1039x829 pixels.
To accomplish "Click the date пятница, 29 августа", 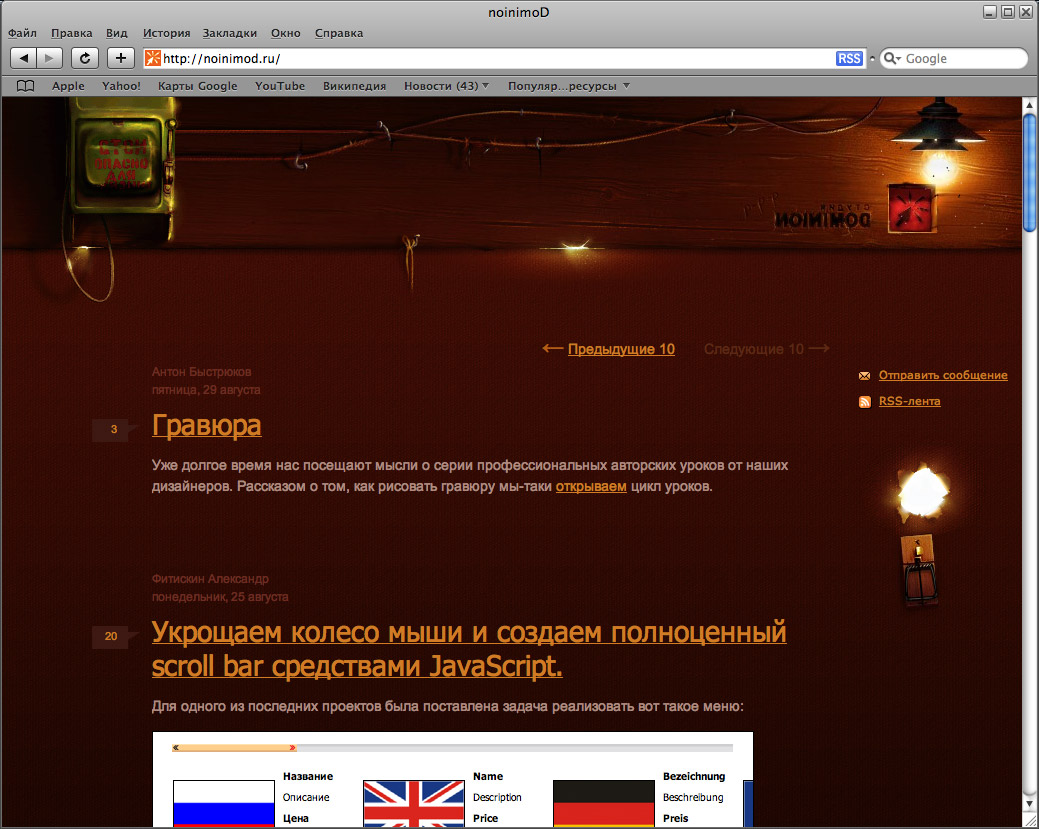I will tap(206, 390).
